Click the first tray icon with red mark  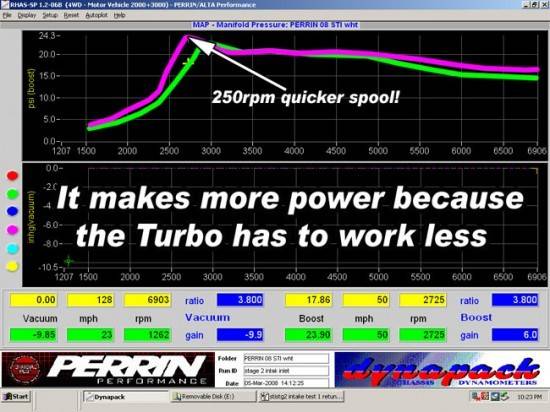476,397
